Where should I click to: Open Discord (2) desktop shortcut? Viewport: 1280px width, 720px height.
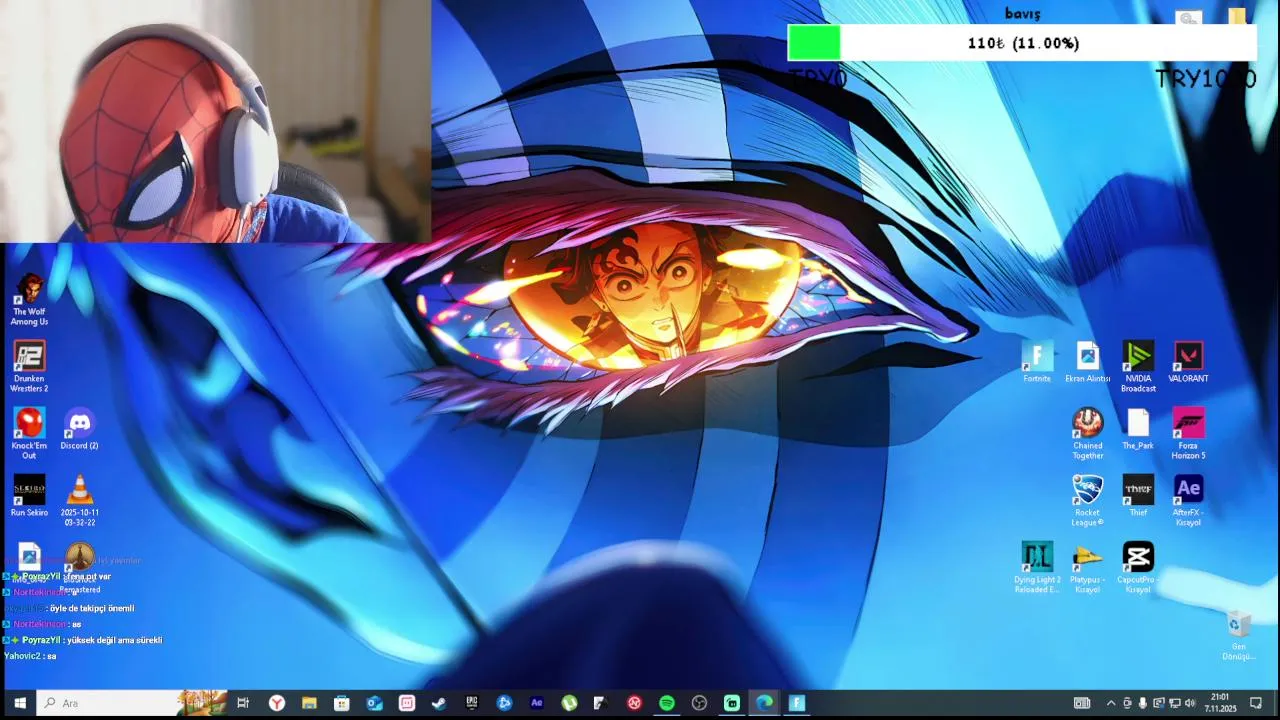(79, 428)
